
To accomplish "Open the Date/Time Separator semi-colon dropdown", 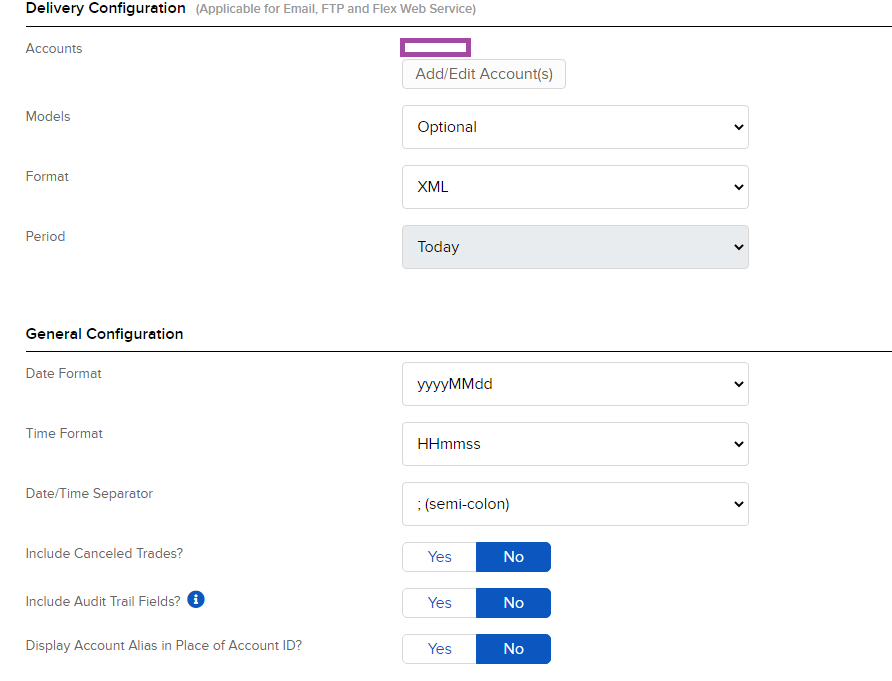I will pyautogui.click(x=575, y=504).
